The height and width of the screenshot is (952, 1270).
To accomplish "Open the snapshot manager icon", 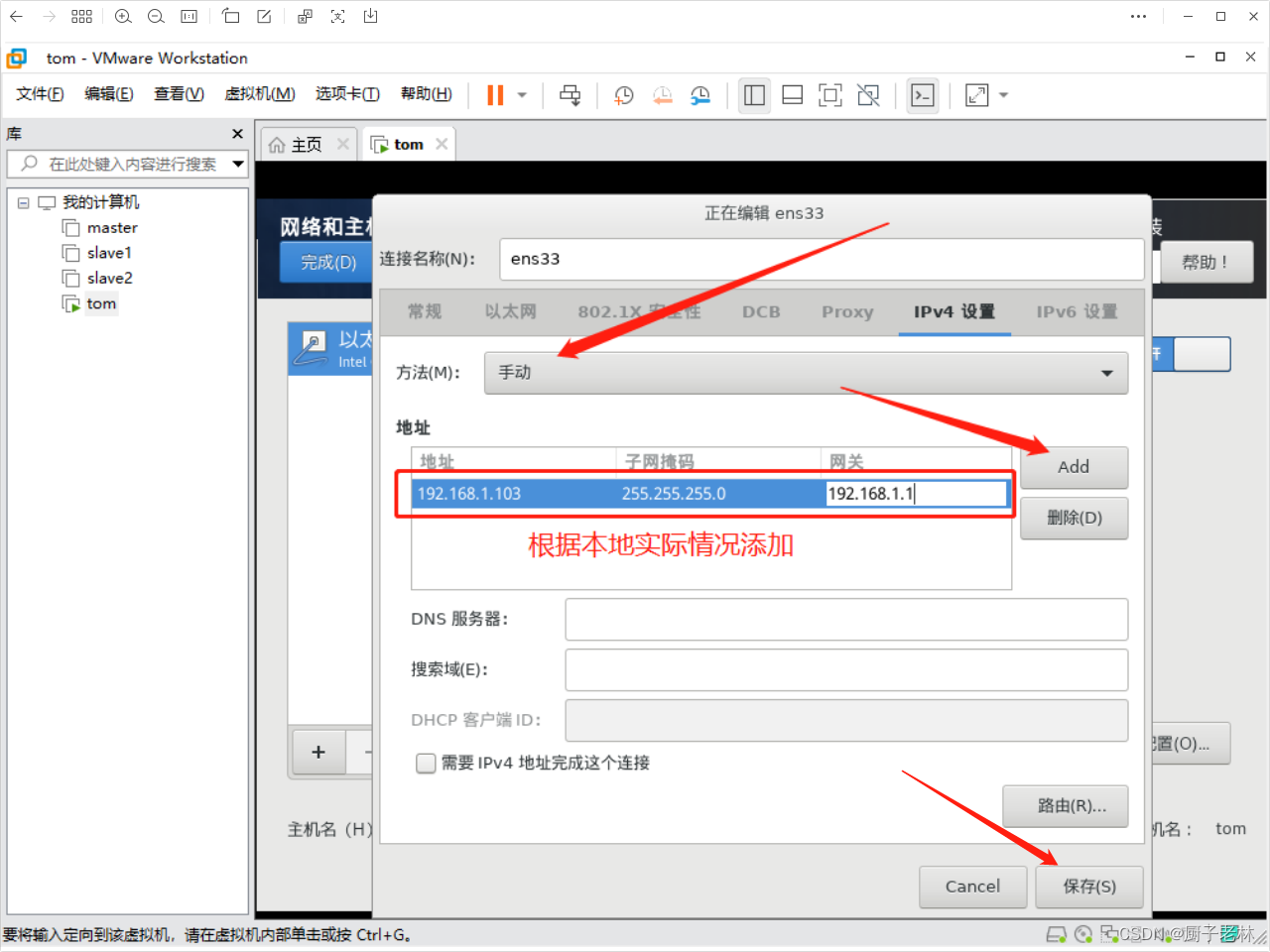I will tap(700, 95).
